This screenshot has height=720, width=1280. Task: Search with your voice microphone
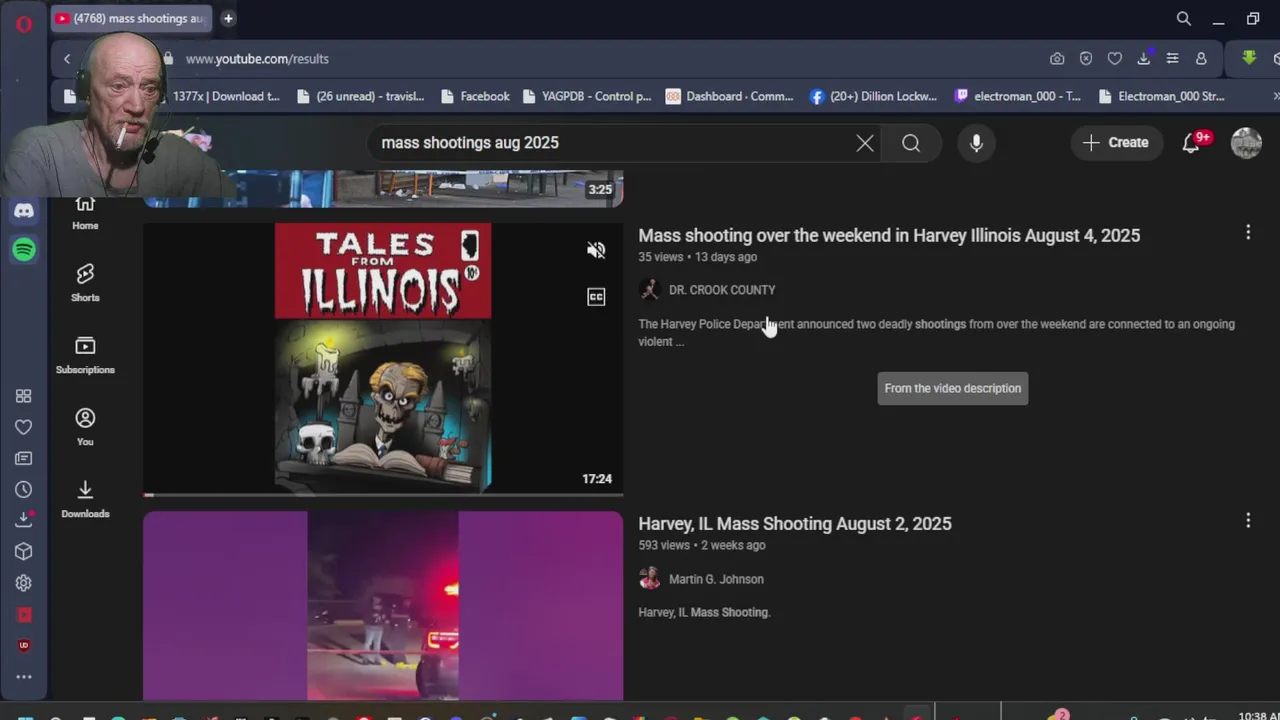coord(976,143)
